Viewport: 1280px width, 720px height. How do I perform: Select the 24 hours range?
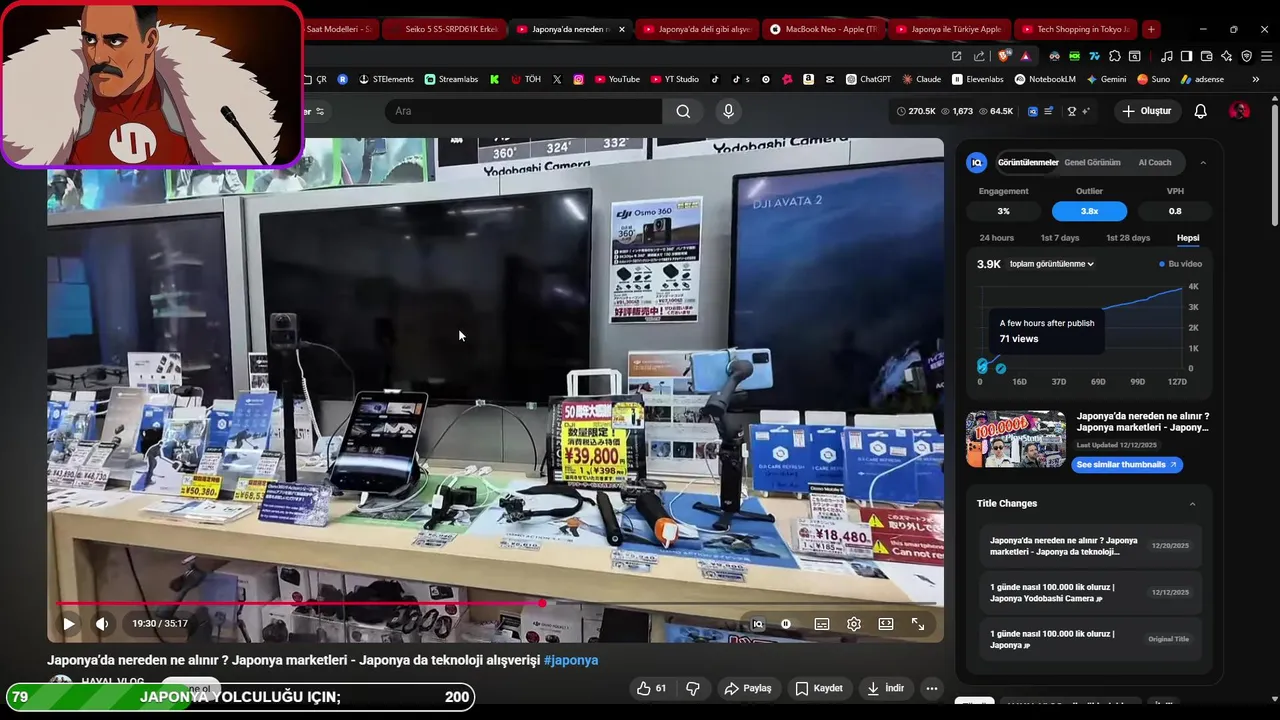(996, 238)
